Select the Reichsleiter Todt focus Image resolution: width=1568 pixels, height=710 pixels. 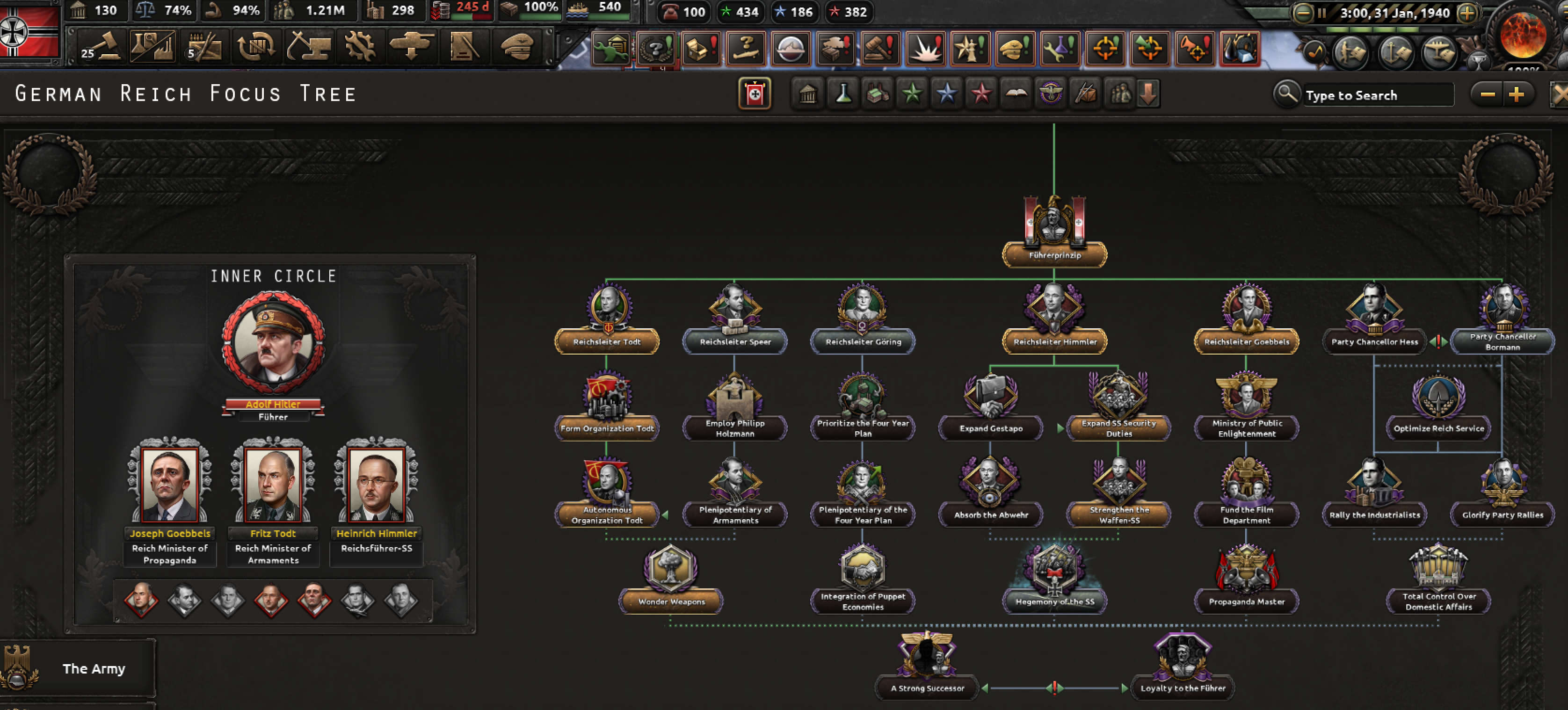pos(607,318)
